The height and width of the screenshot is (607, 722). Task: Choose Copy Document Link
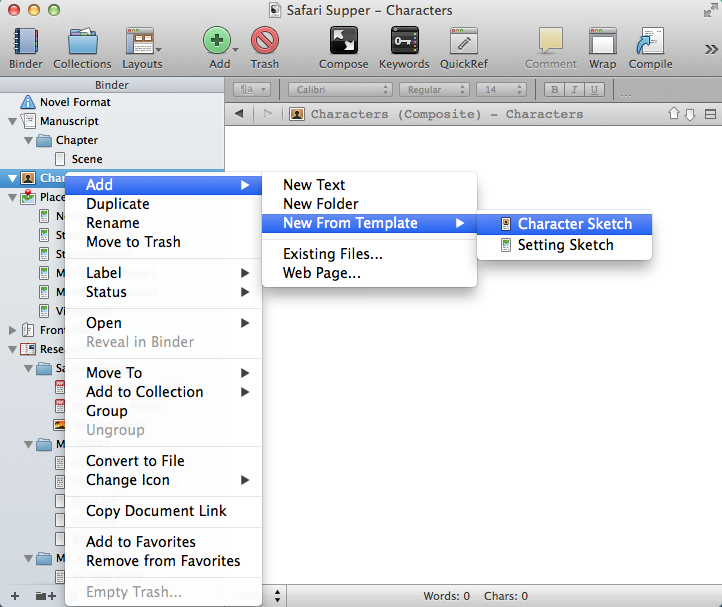(163, 511)
